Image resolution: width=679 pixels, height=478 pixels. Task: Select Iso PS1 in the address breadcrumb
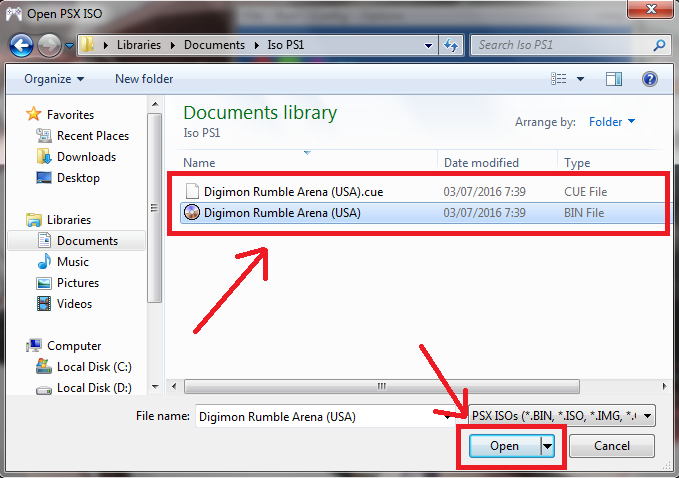tap(285, 45)
